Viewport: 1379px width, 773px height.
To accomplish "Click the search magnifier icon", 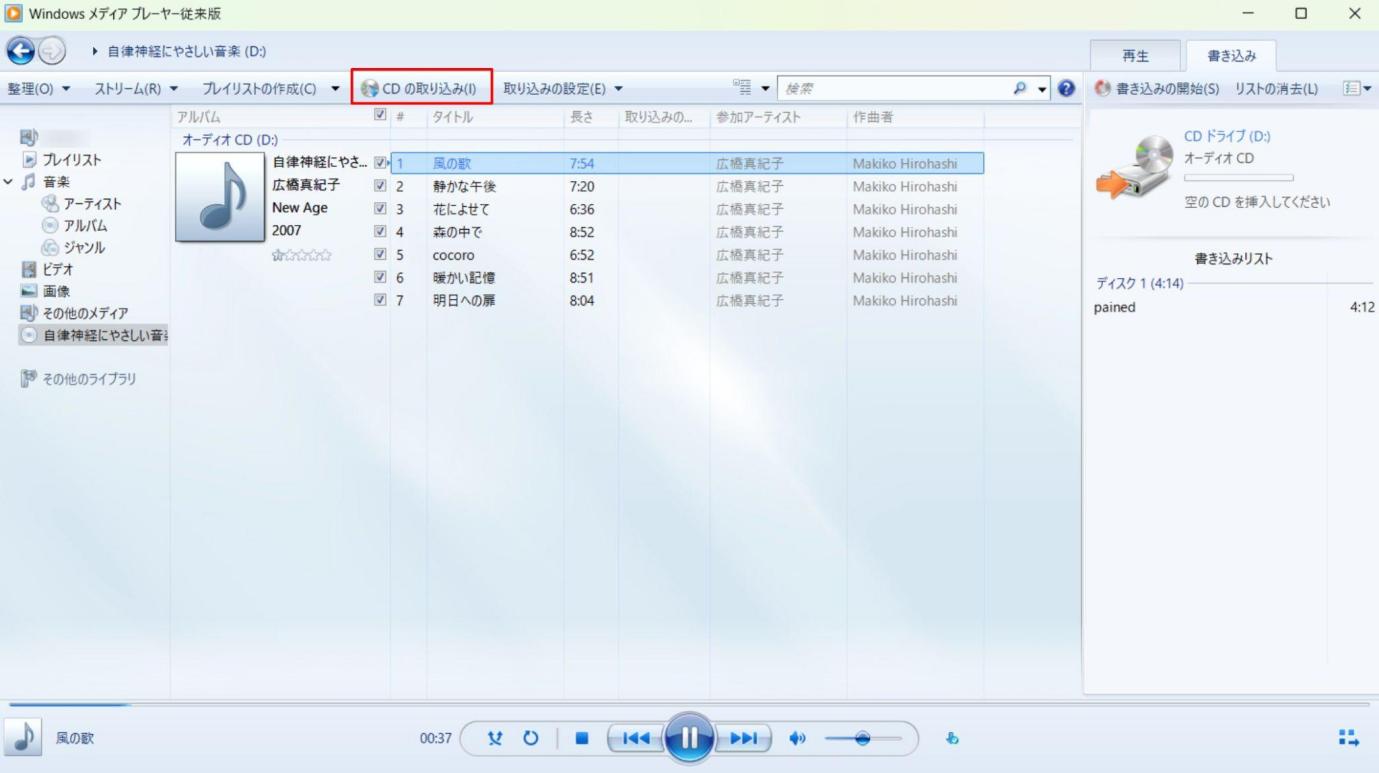I will coord(1020,89).
